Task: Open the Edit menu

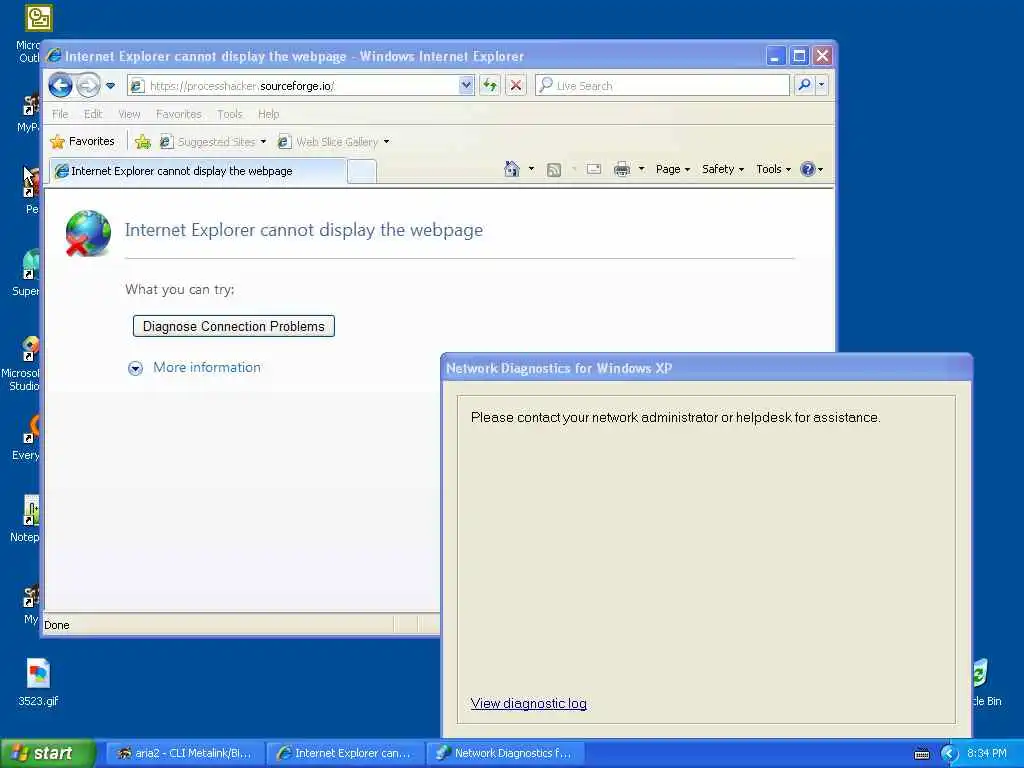Action: click(93, 114)
